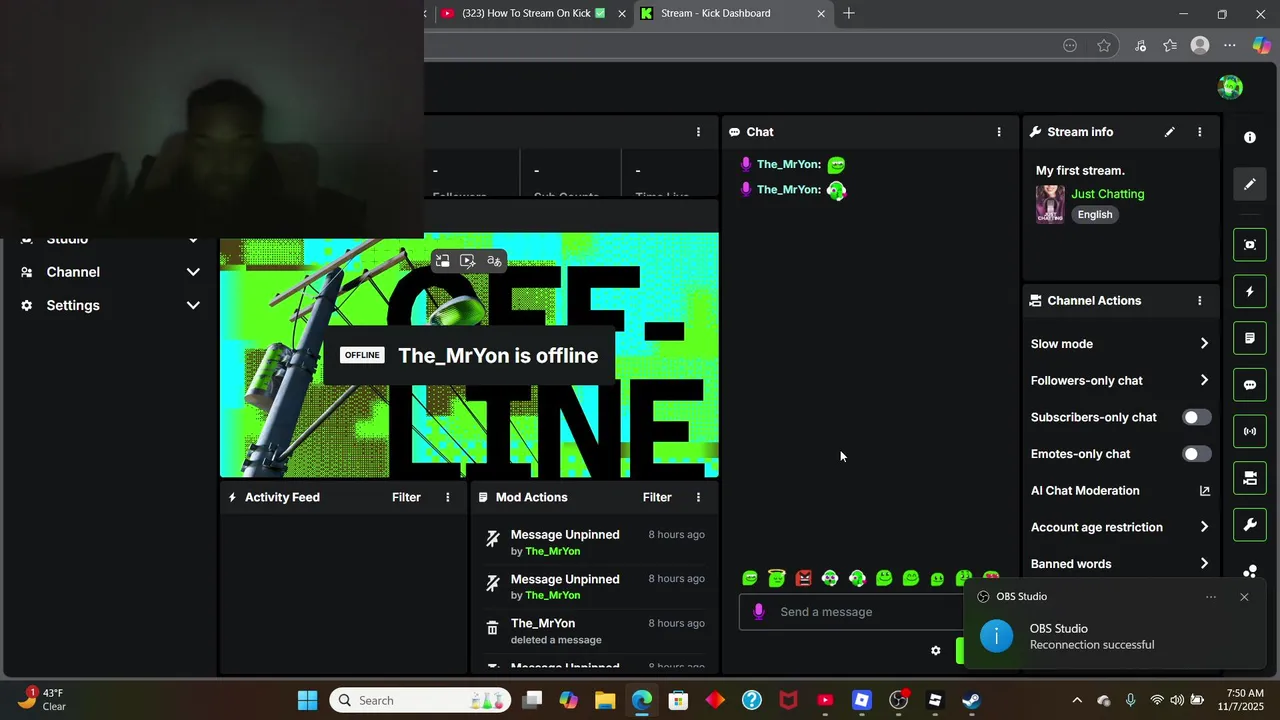
Task: Open Mod Actions three-dot menu
Action: (x=699, y=497)
